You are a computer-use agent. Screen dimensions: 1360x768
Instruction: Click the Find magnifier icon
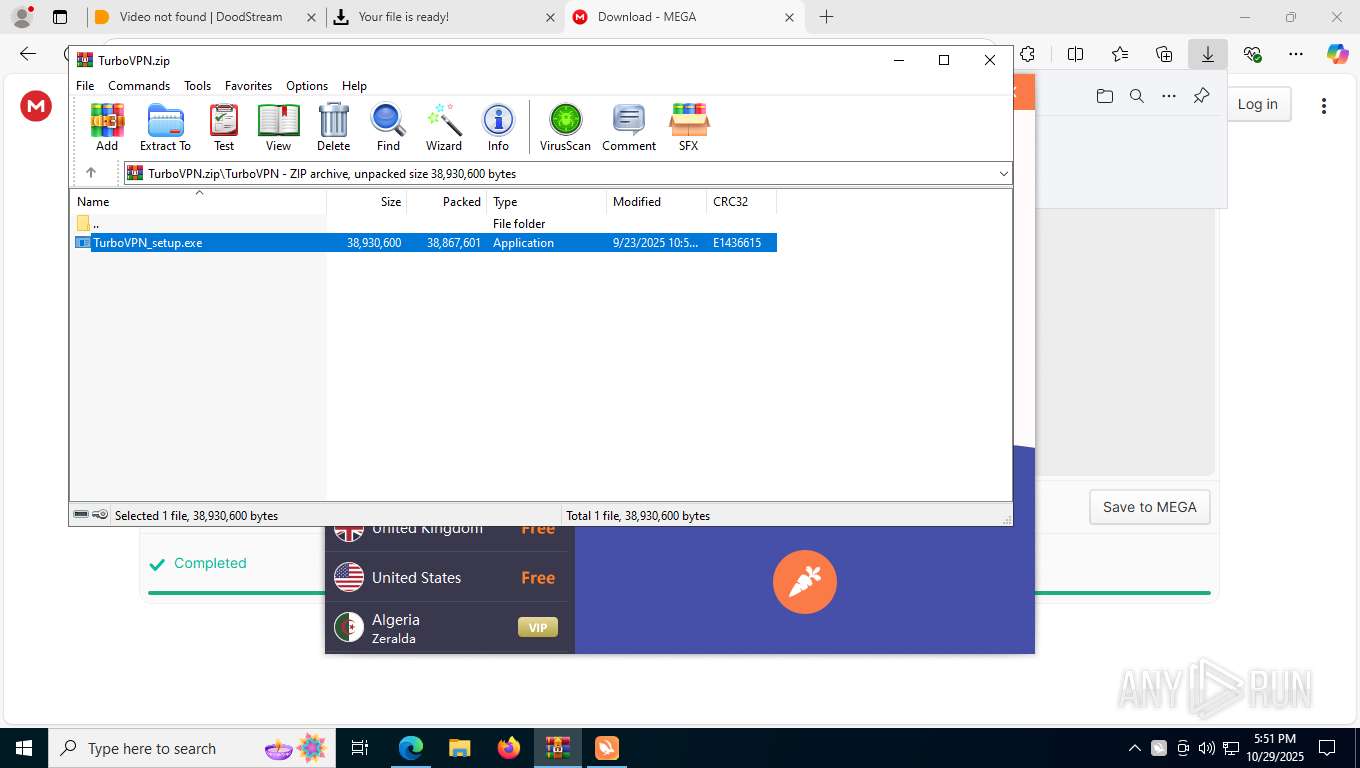[388, 127]
